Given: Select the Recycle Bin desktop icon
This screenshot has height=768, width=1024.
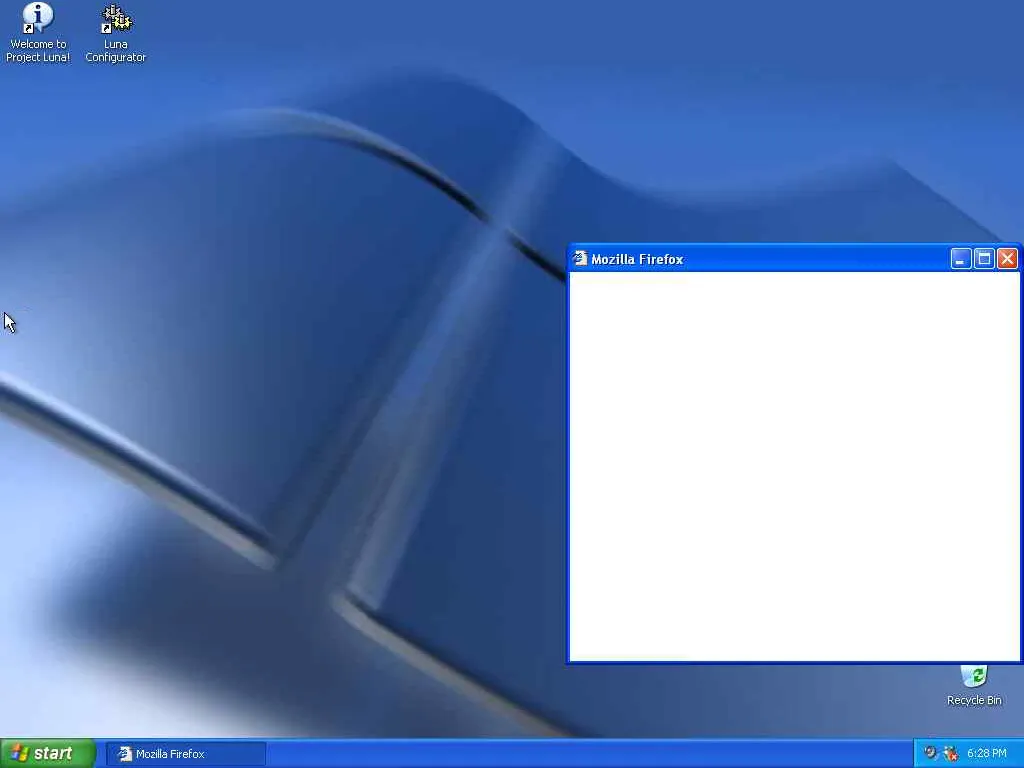Looking at the screenshot, I should click(974, 686).
